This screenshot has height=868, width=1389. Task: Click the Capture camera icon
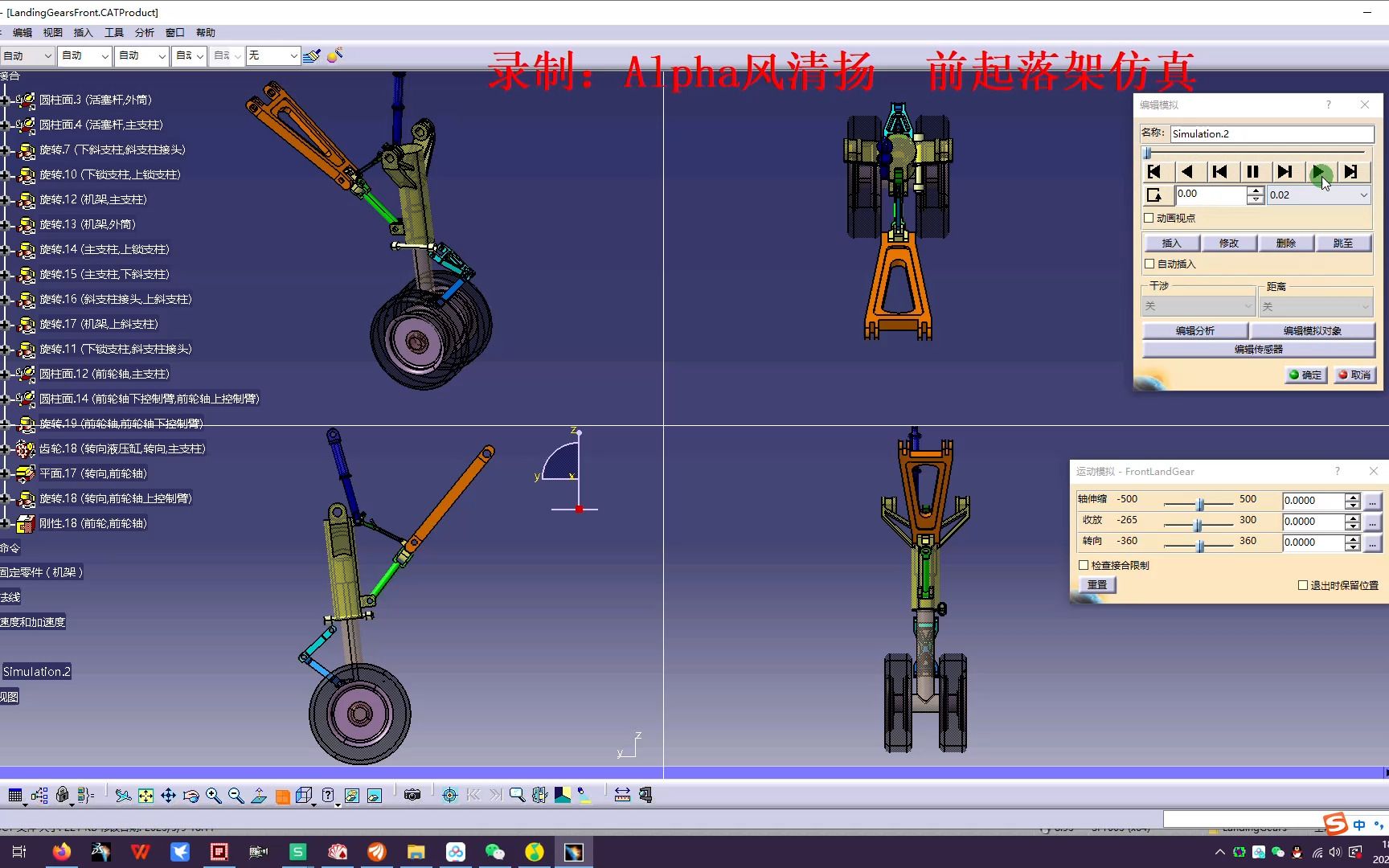click(x=412, y=795)
